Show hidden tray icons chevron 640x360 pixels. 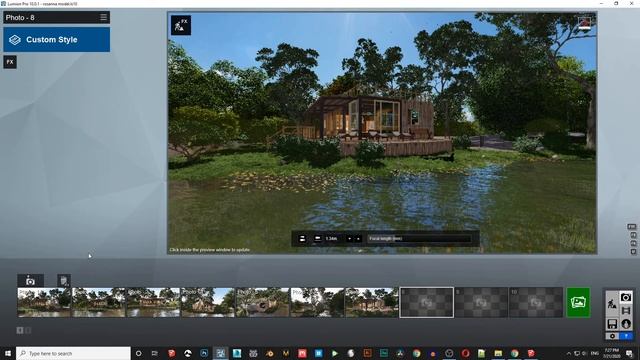tap(569, 353)
